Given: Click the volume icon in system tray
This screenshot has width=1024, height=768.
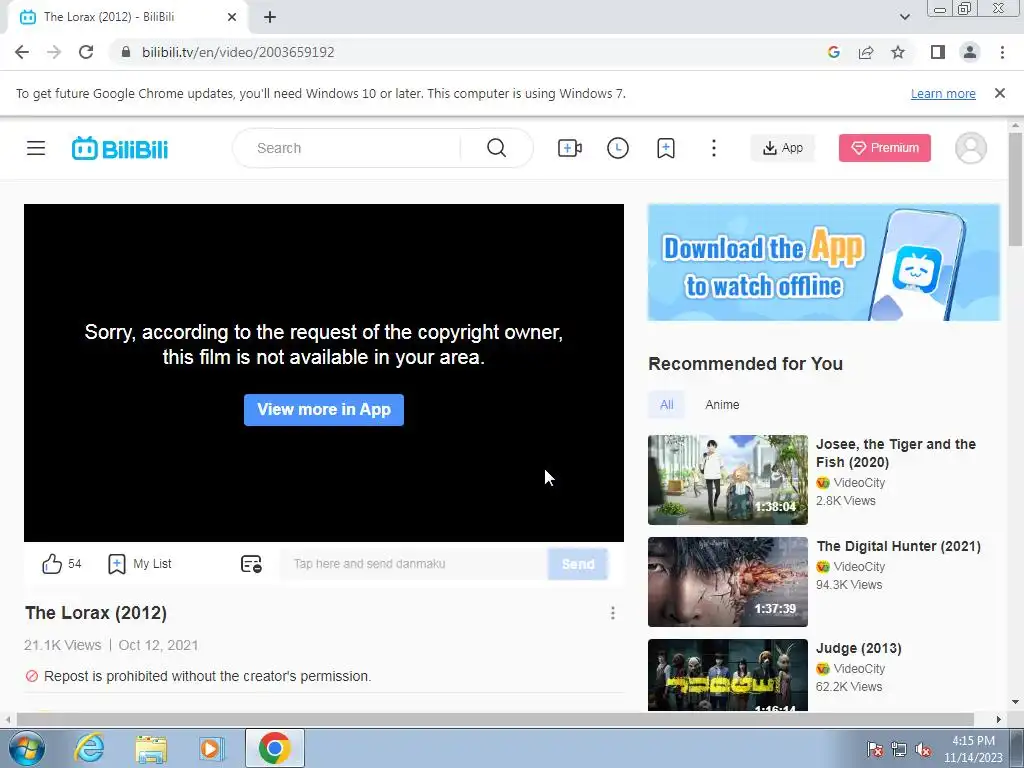Looking at the screenshot, I should (923, 749).
